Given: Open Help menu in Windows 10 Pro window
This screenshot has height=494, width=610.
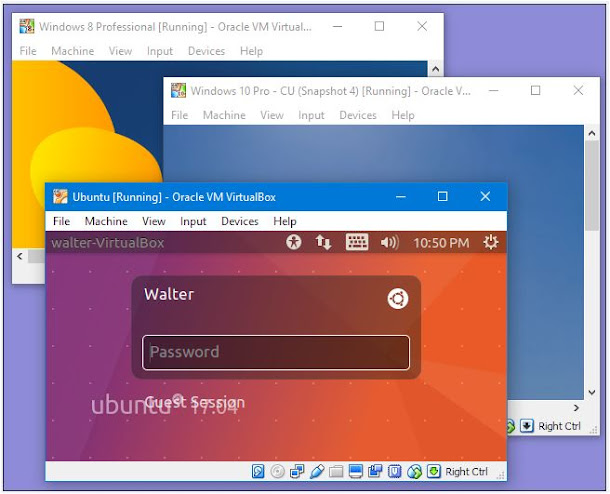Looking at the screenshot, I should pyautogui.click(x=403, y=115).
